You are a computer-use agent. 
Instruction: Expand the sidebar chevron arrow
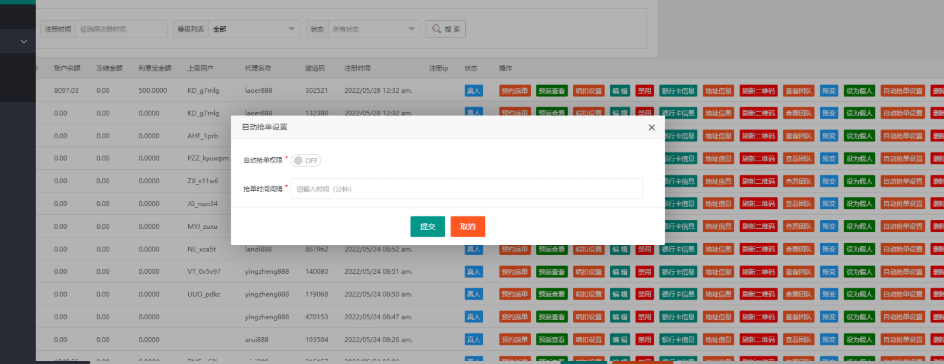pyautogui.click(x=24, y=42)
